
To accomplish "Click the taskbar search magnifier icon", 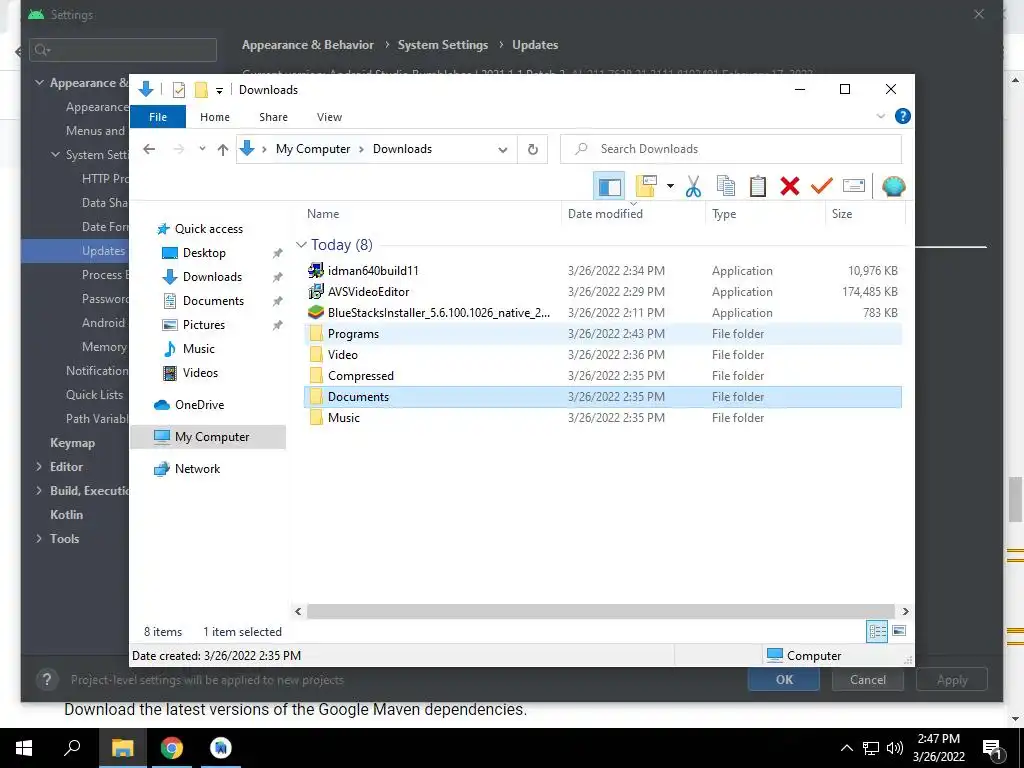I will 72,748.
